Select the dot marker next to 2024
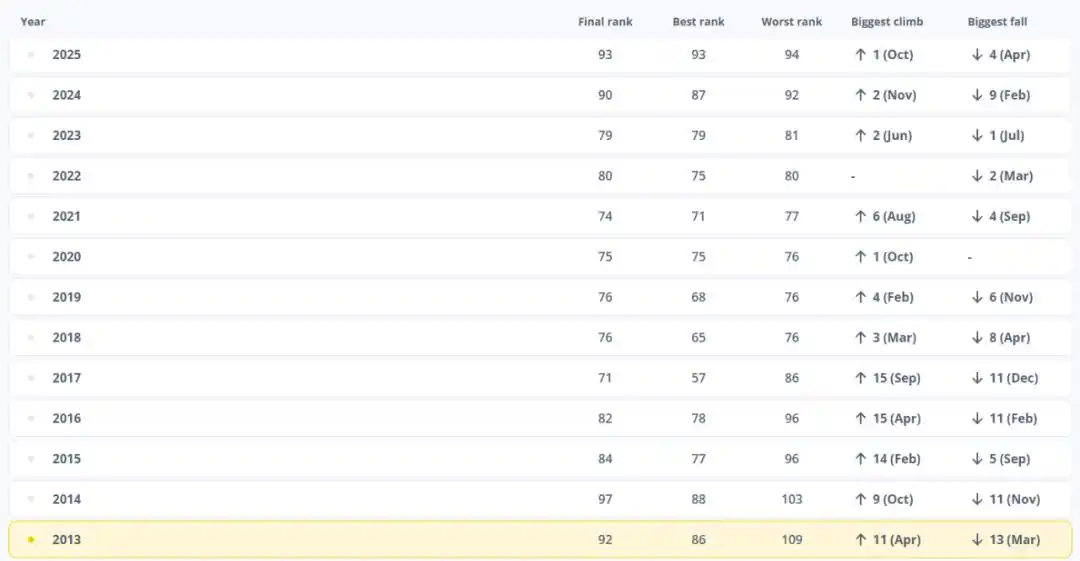The height and width of the screenshot is (561, 1080). click(x=31, y=96)
